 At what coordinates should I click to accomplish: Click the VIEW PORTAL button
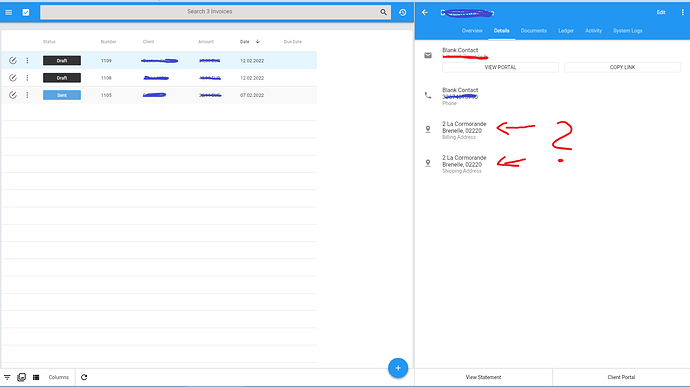pos(500,67)
